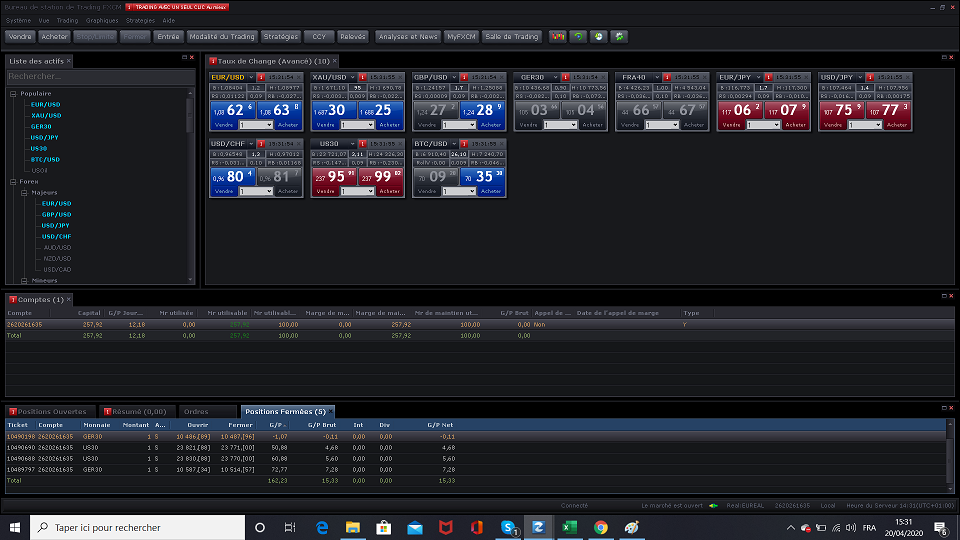Image resolution: width=960 pixels, height=540 pixels.
Task: Open McAfee from the taskbar
Action: point(446,527)
